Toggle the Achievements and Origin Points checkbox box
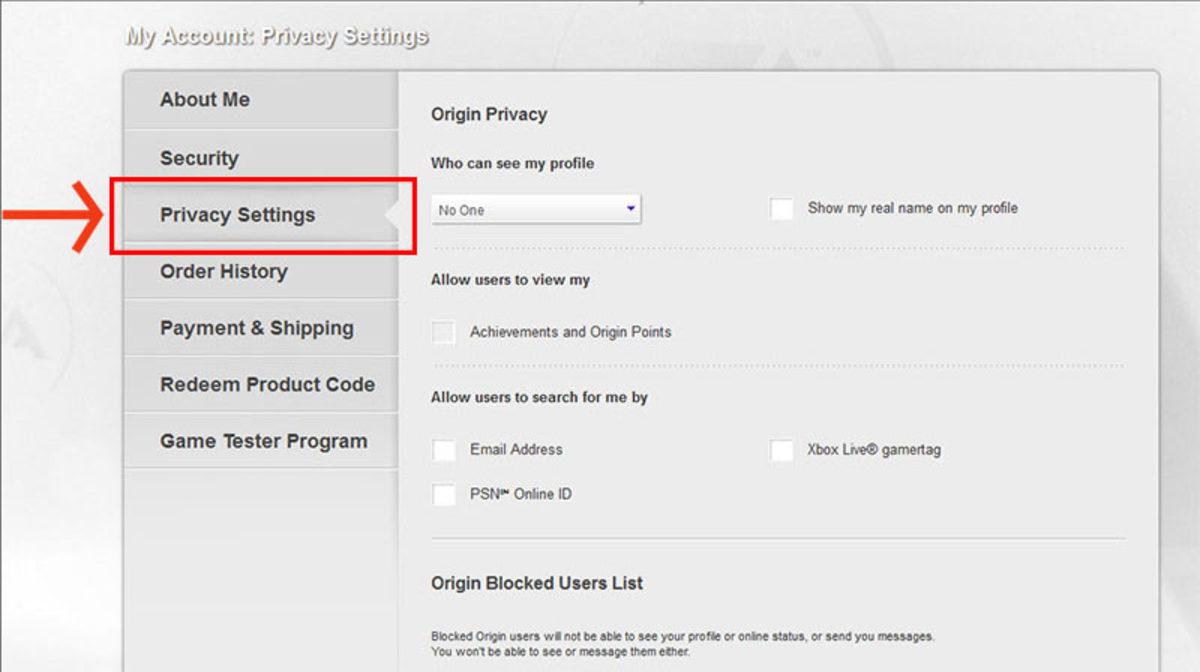The height and width of the screenshot is (672, 1200). click(x=444, y=332)
